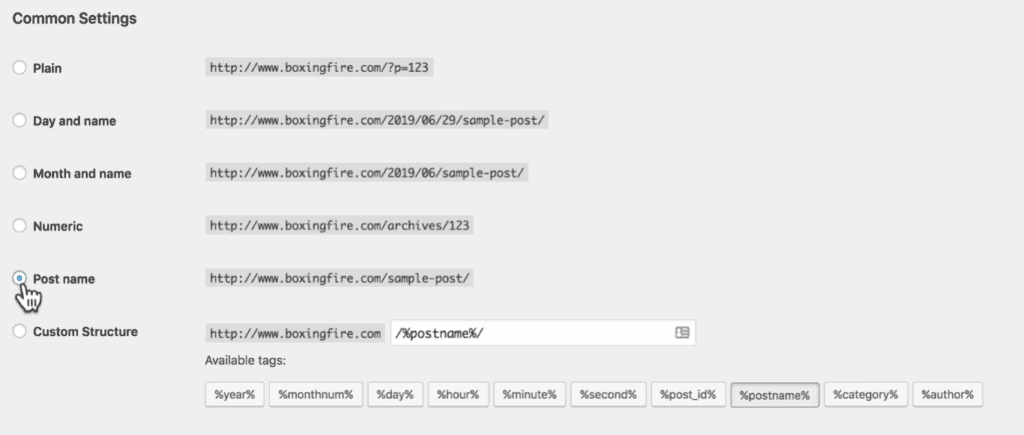Add the %post_id% tag

(x=688, y=395)
